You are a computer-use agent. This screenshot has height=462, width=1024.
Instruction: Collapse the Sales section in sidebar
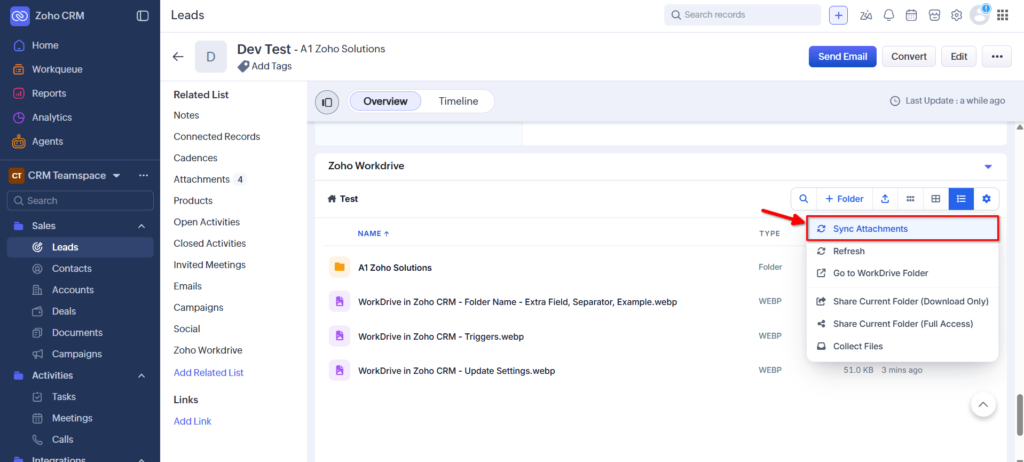pos(141,226)
